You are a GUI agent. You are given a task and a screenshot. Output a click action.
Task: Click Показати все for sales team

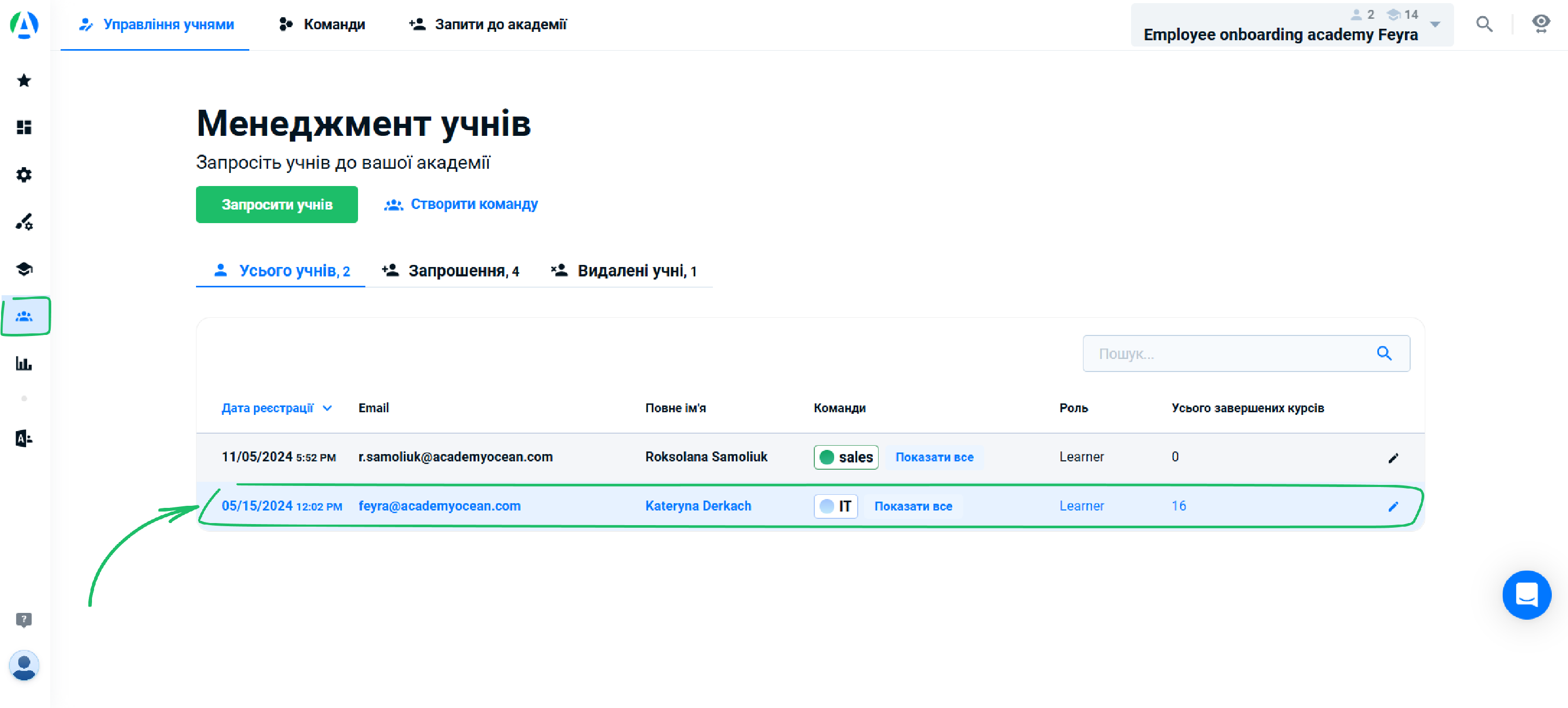tap(933, 457)
